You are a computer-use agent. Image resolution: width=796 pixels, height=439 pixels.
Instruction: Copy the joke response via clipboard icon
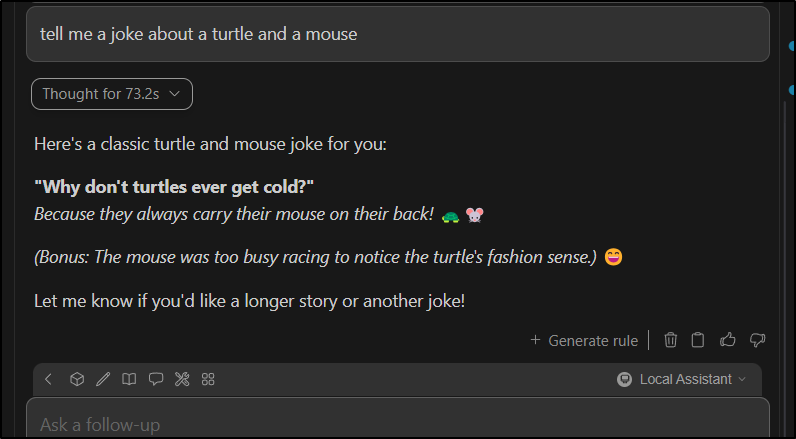click(x=698, y=340)
